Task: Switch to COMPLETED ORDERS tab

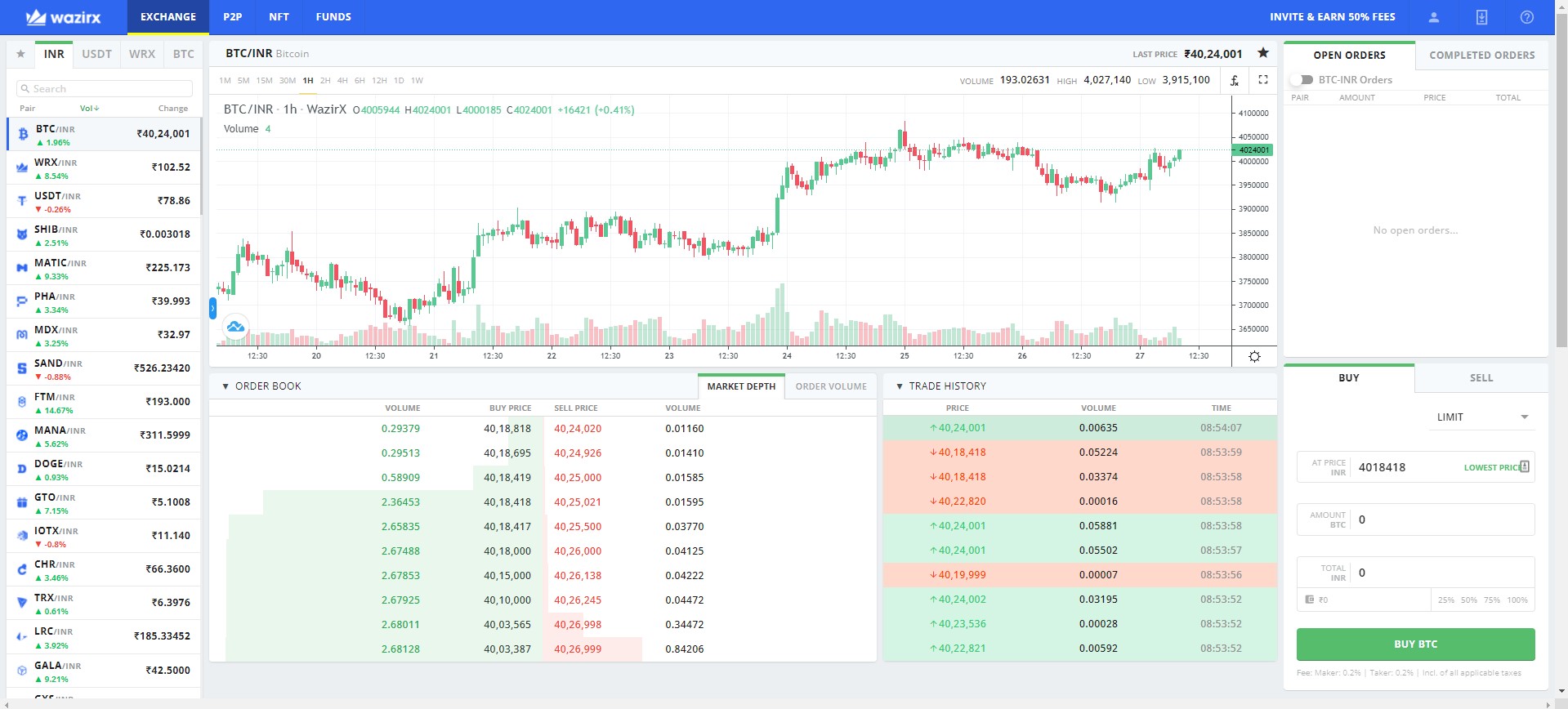Action: point(1482,56)
